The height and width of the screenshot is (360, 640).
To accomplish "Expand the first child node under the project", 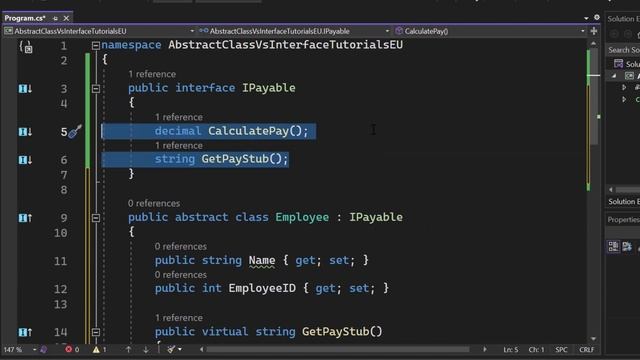I will pos(624,87).
